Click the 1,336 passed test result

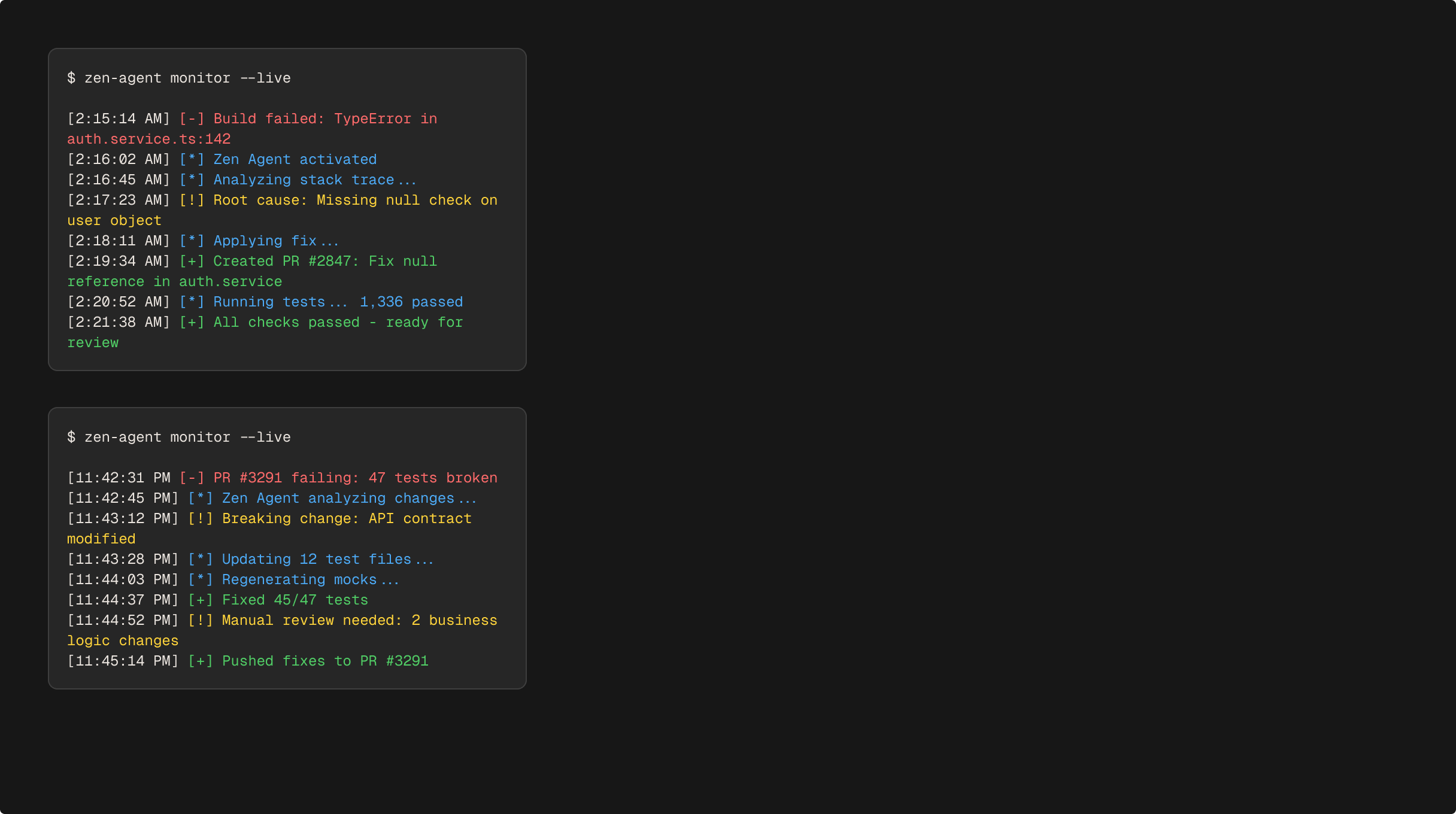[411, 302]
